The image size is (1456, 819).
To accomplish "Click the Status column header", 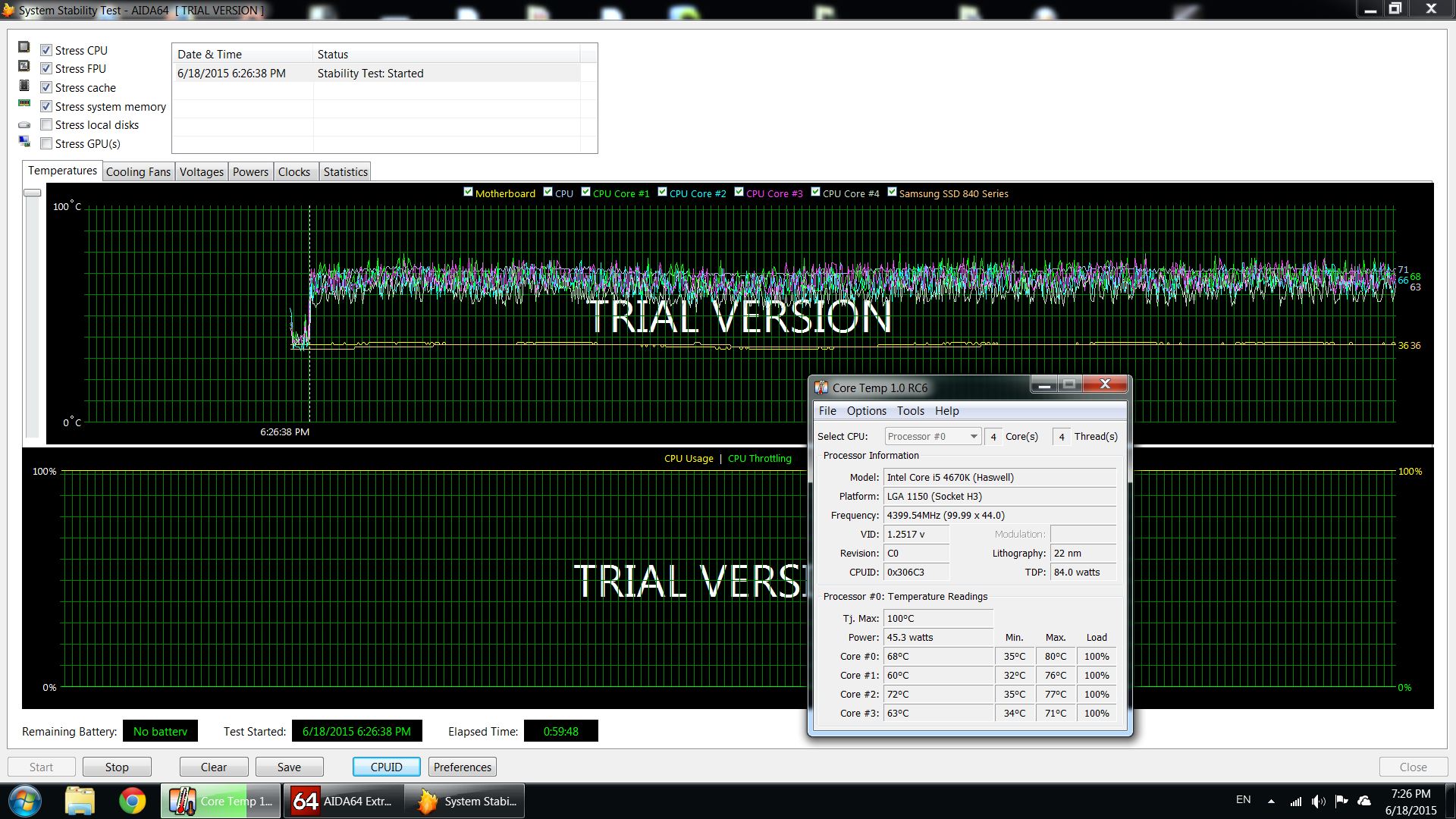I will point(447,54).
